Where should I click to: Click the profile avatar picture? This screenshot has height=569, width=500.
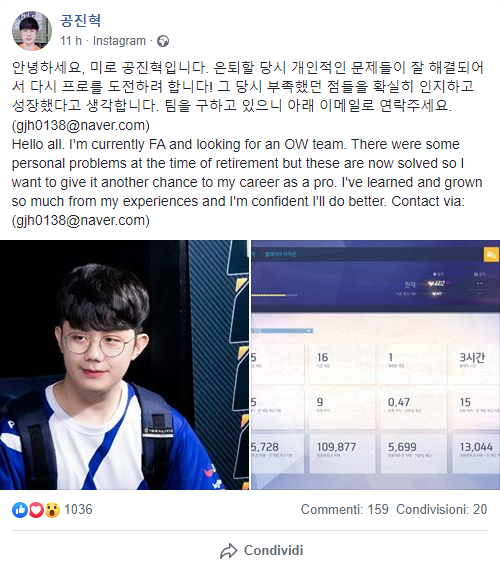[32, 30]
